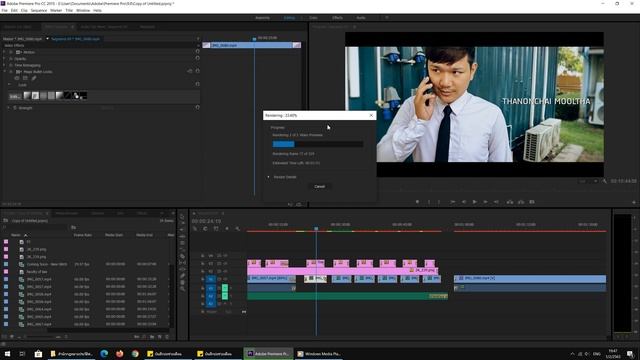Click the Lift button in Program monitor
640x360 pixels.
point(510,202)
